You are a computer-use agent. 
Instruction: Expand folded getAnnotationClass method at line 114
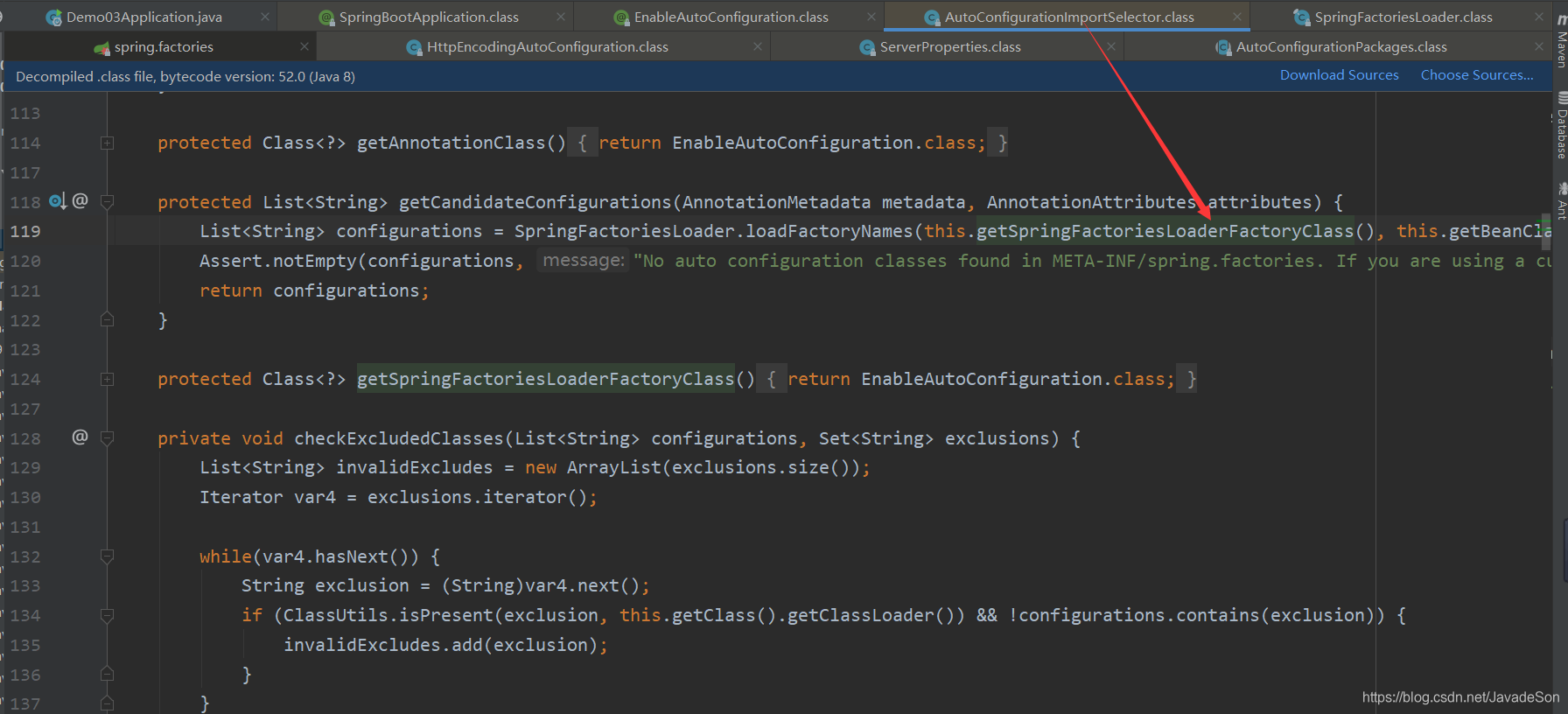pyautogui.click(x=107, y=143)
